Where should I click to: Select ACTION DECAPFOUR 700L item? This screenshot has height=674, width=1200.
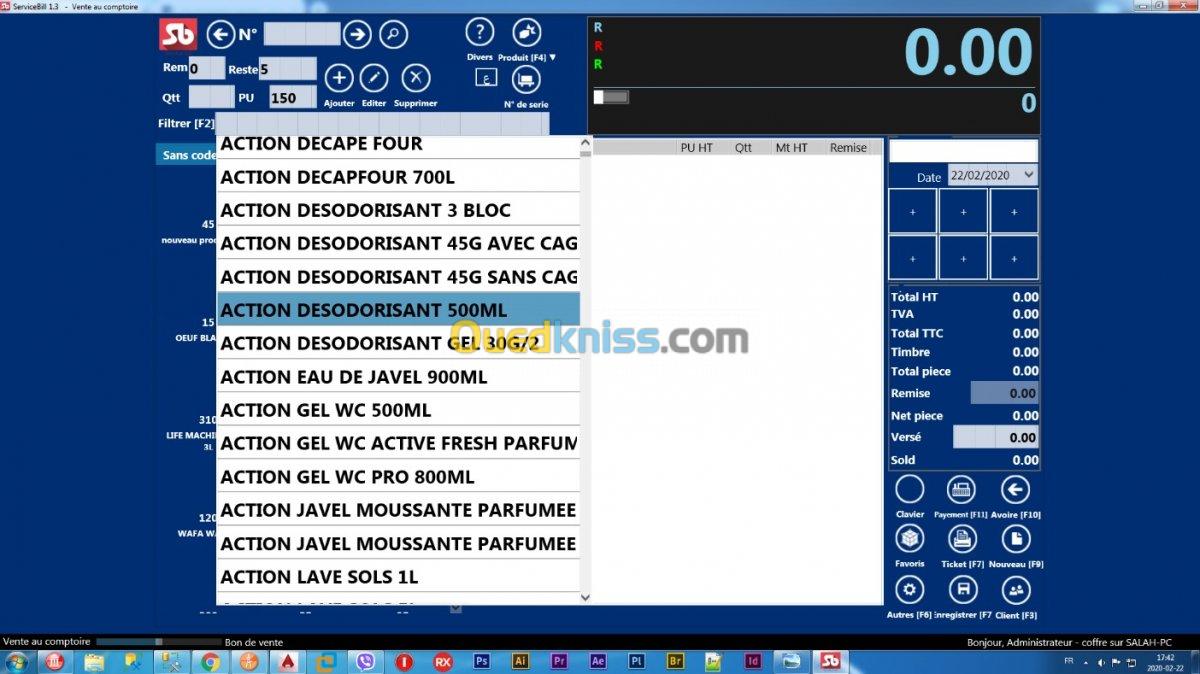click(398, 177)
